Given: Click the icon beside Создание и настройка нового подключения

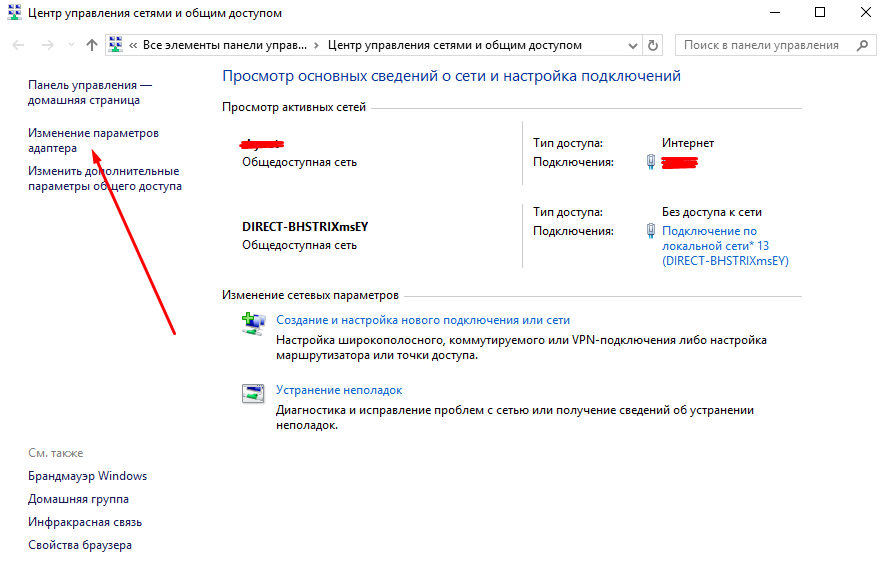Looking at the screenshot, I should [251, 322].
